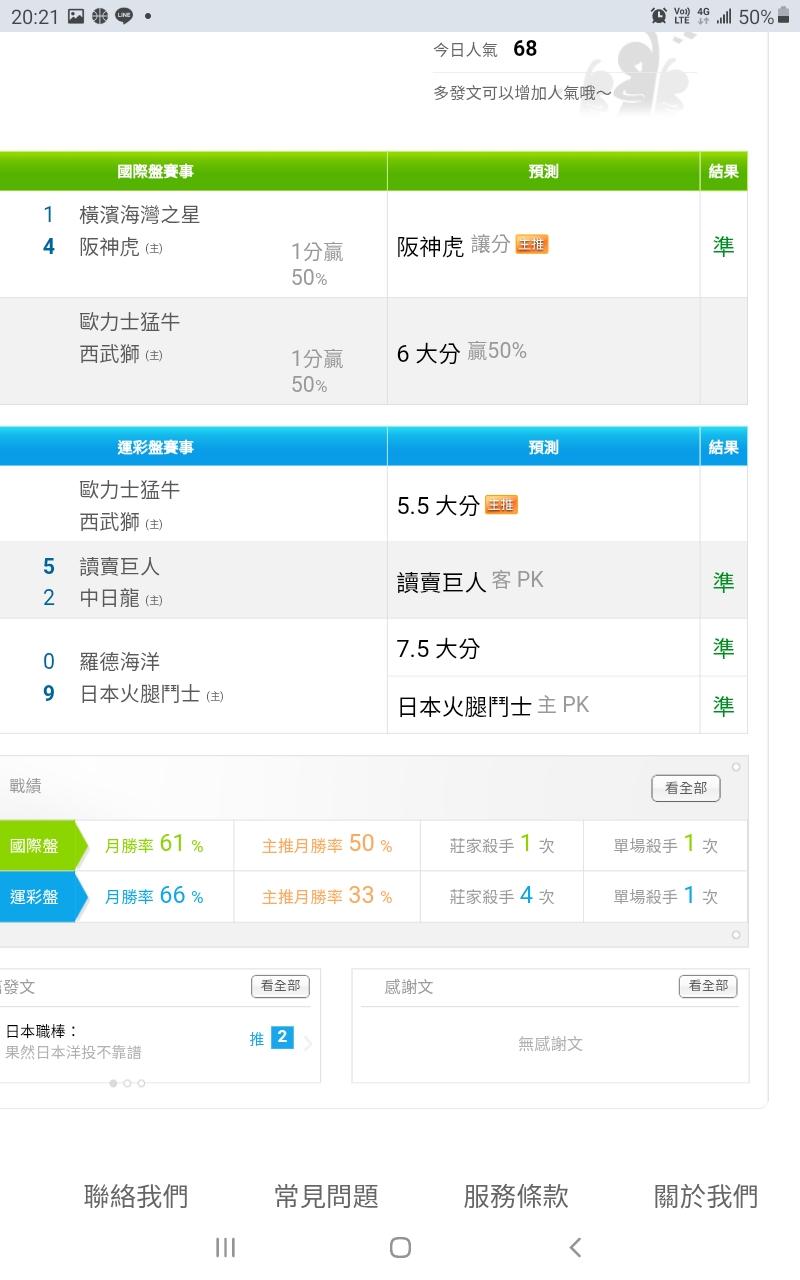Tap the basketball notification icon in status bar

tap(100, 16)
